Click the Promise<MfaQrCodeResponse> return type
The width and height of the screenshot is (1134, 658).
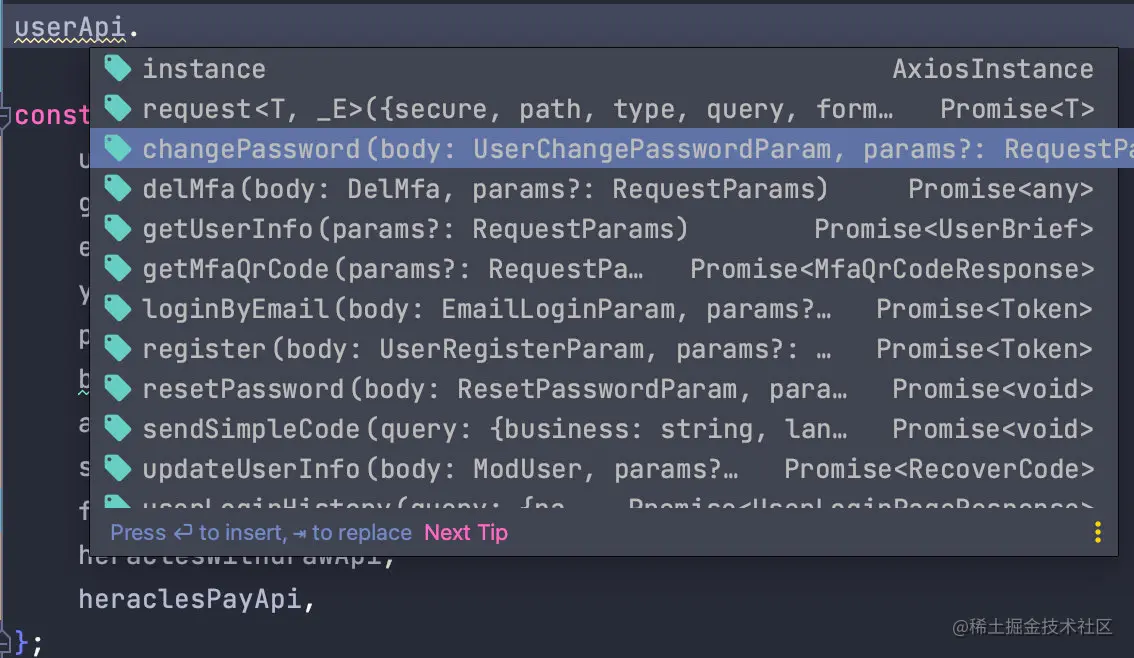click(892, 269)
